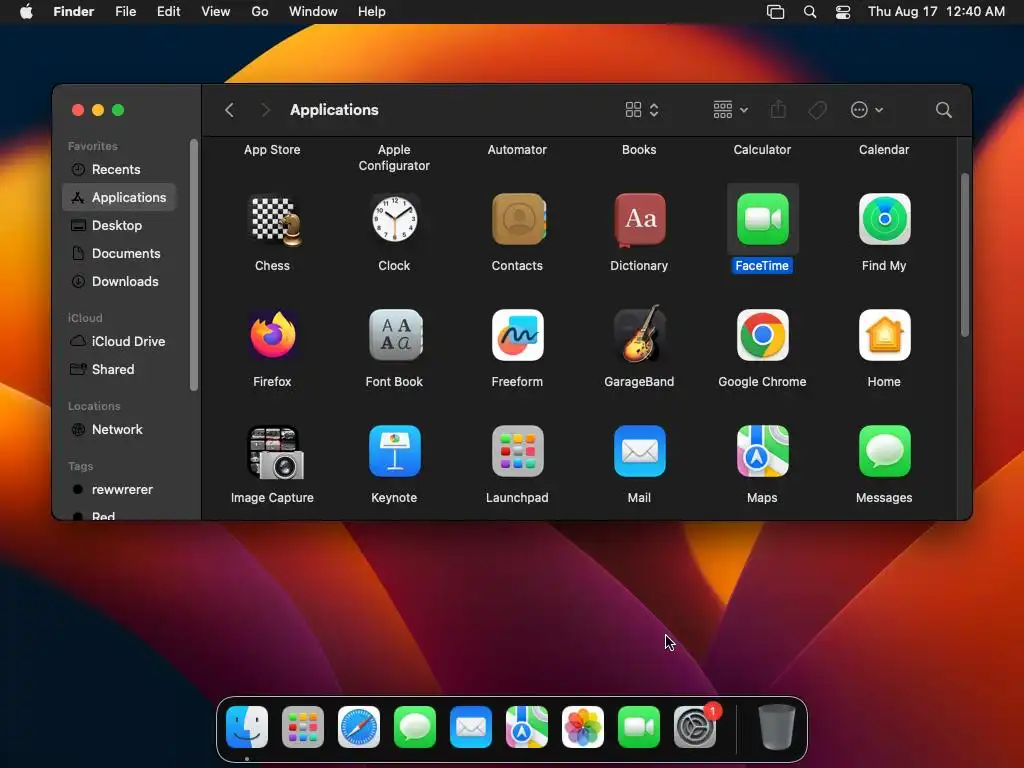Select Recents in the sidebar
The height and width of the screenshot is (768, 1024).
[x=119, y=170]
